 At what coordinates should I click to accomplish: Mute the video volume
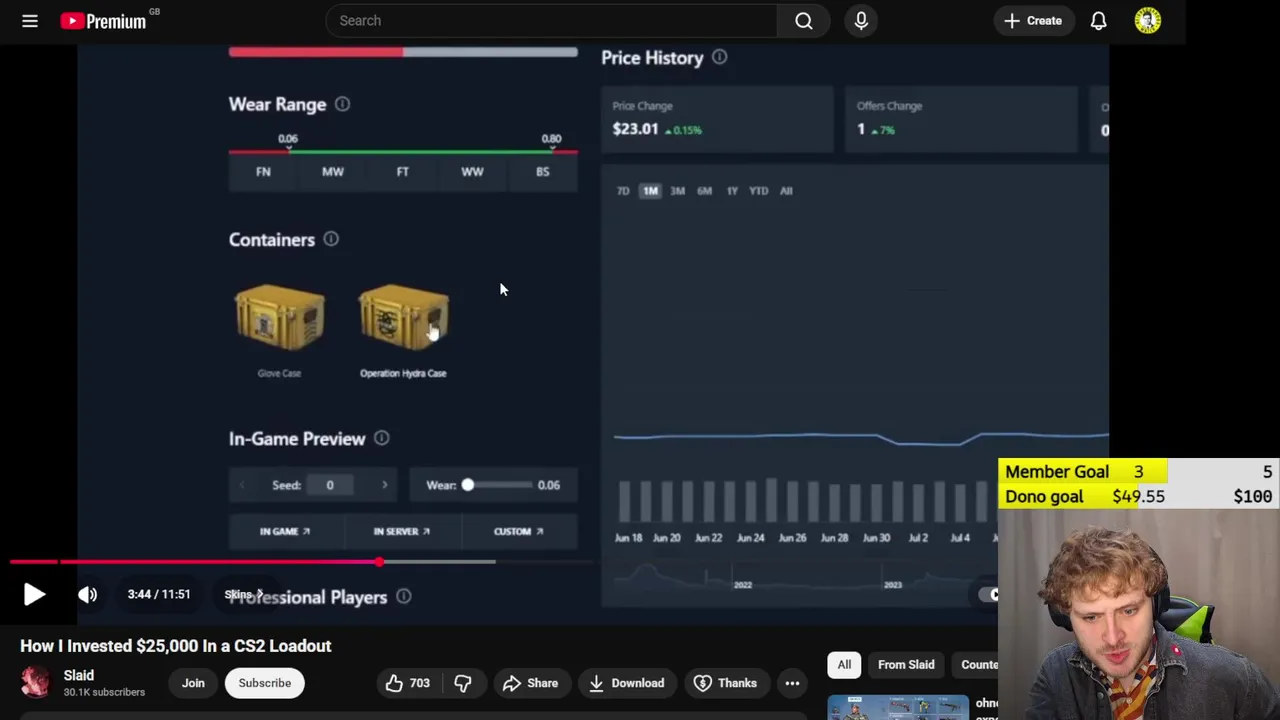click(88, 594)
